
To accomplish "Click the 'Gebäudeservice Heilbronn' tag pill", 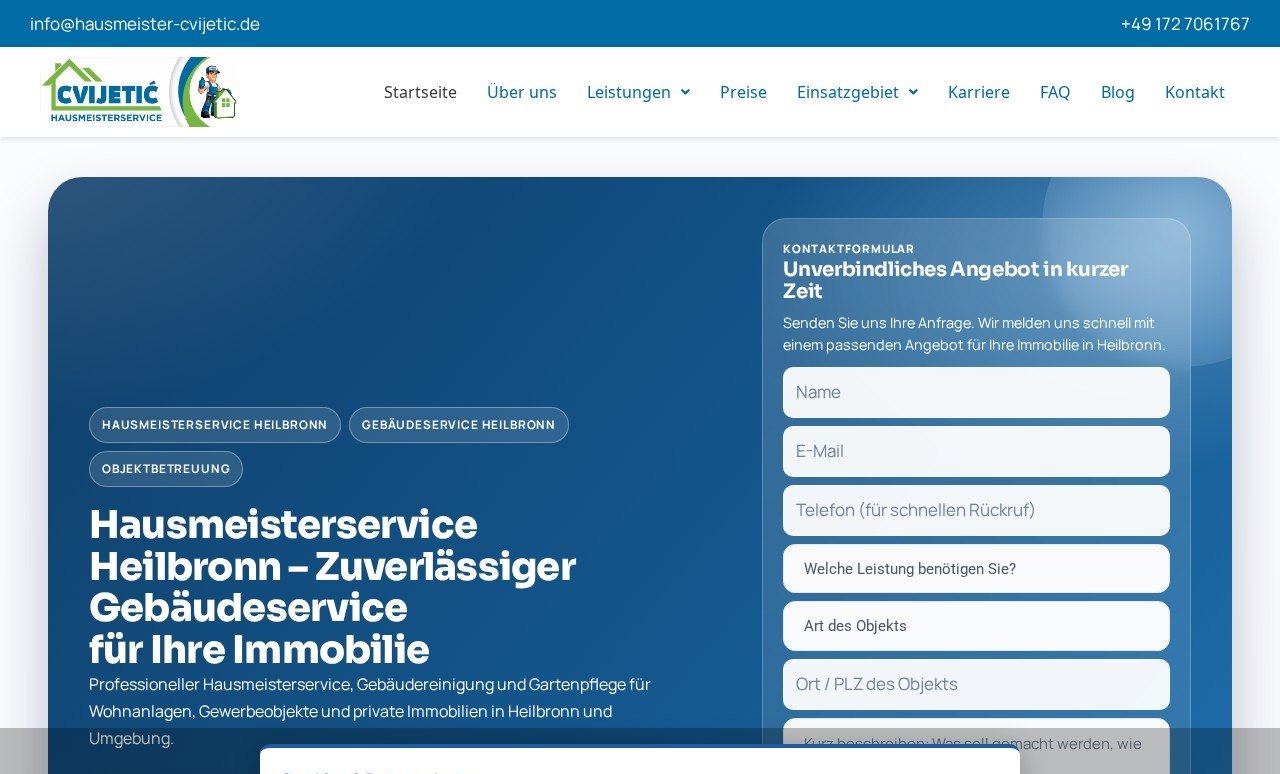I will pyautogui.click(x=459, y=425).
